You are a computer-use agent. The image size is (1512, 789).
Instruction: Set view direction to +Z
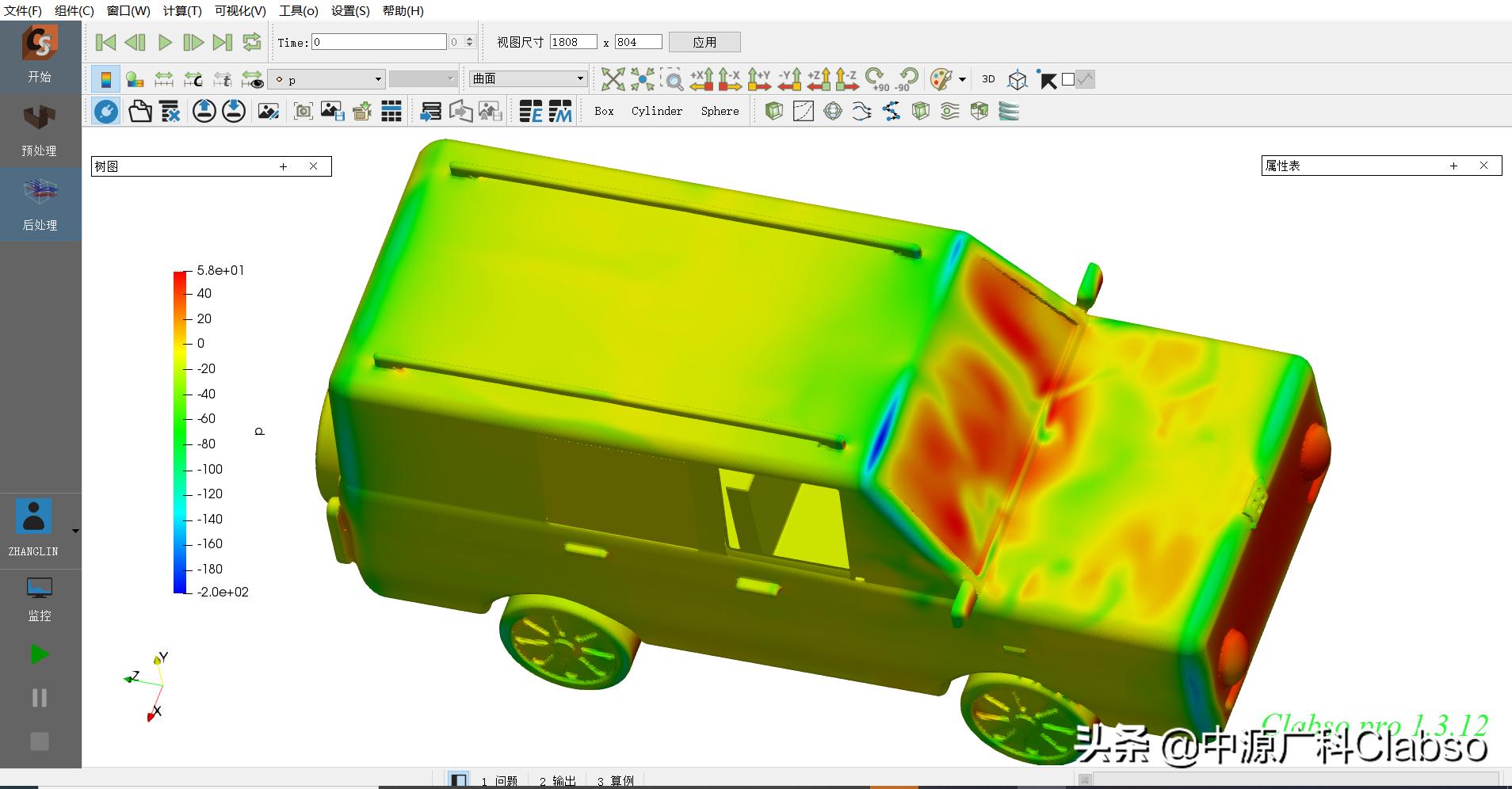[x=819, y=79]
